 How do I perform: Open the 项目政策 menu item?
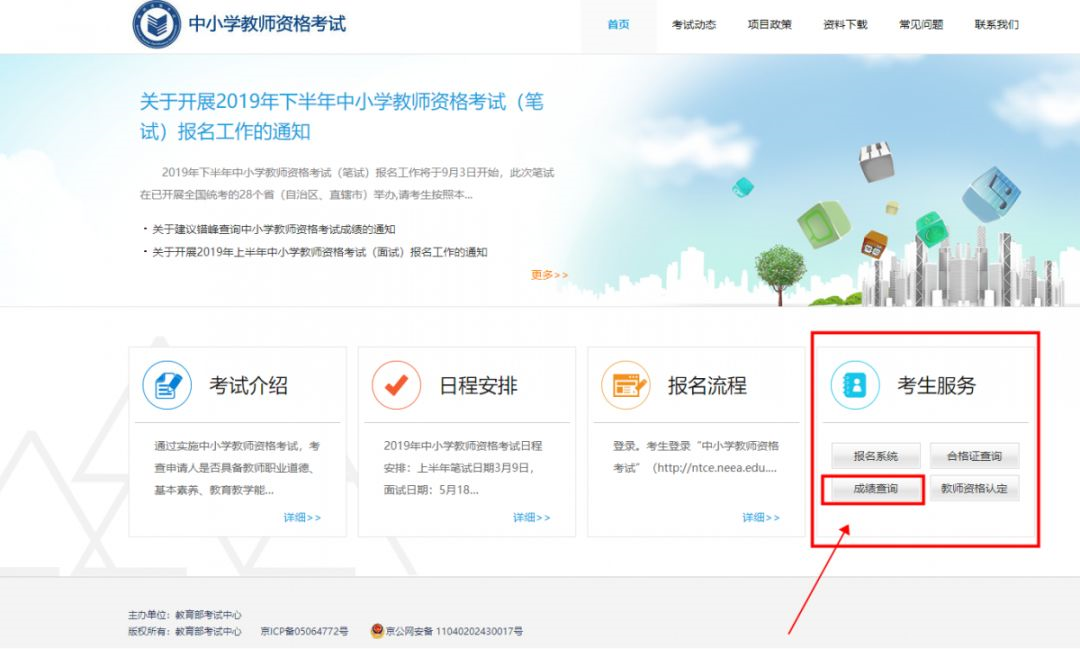pyautogui.click(x=770, y=24)
